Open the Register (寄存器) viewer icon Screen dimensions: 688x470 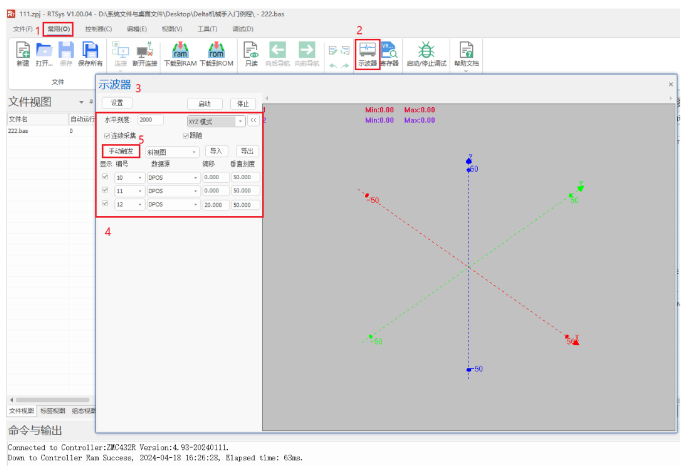point(389,50)
